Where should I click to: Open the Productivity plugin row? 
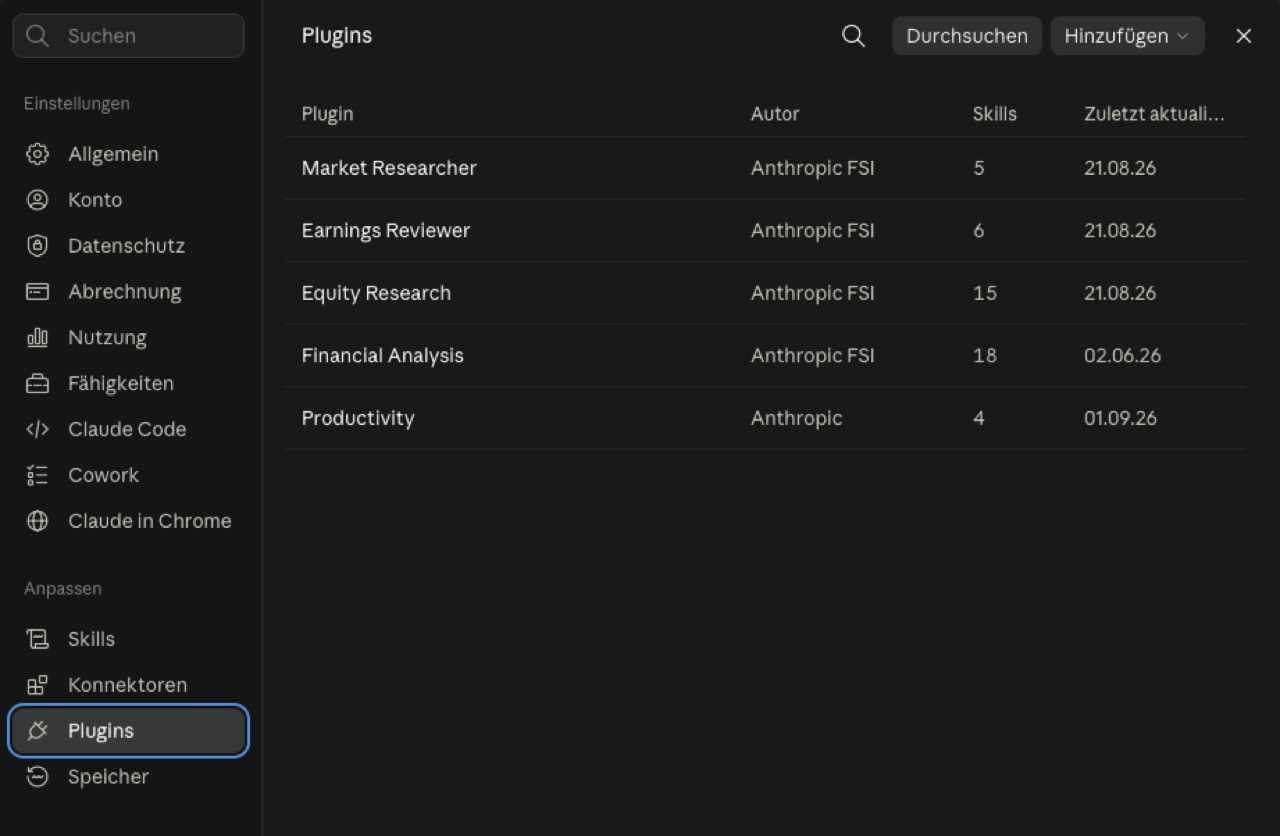point(765,418)
